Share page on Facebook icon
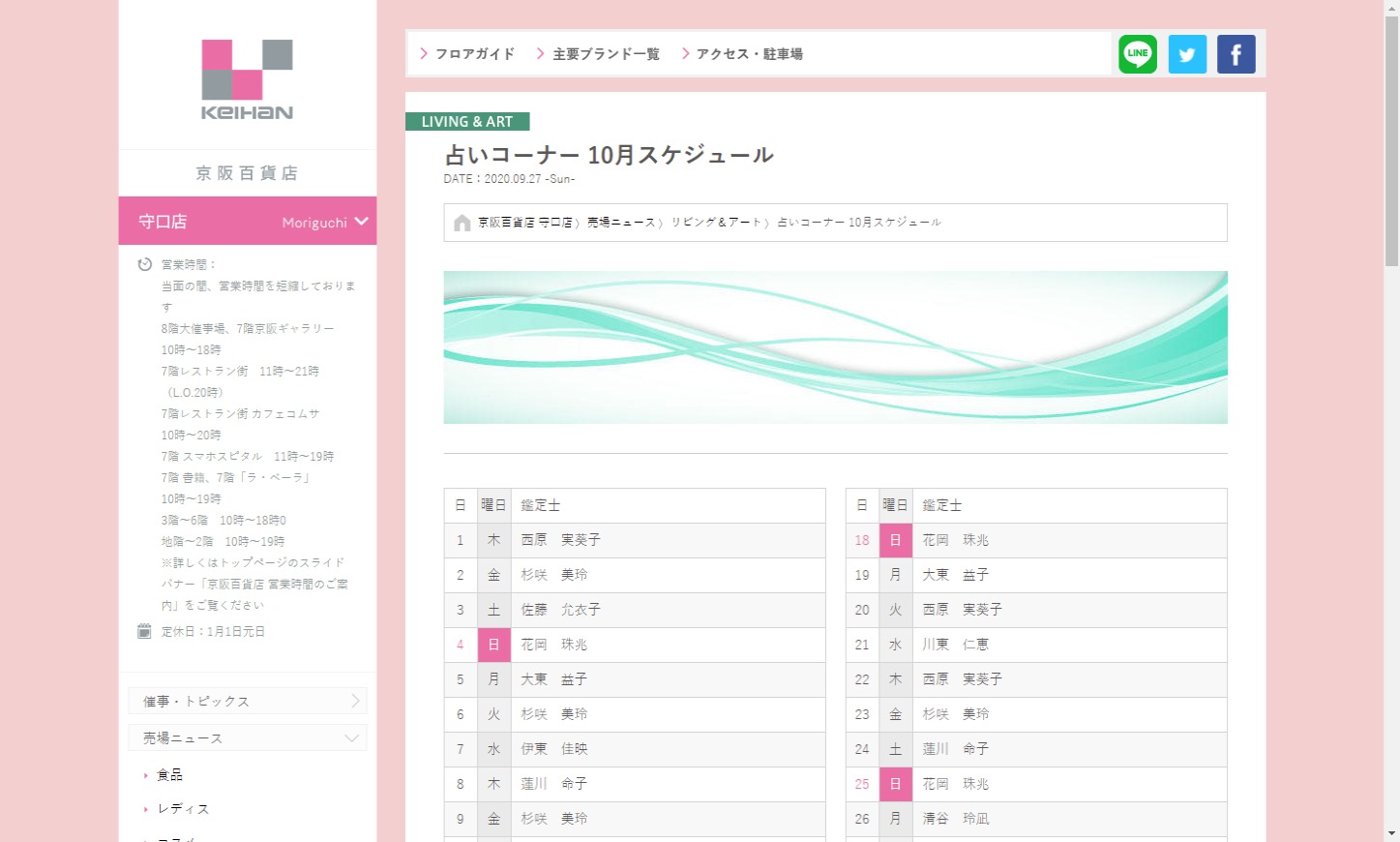 (1236, 54)
